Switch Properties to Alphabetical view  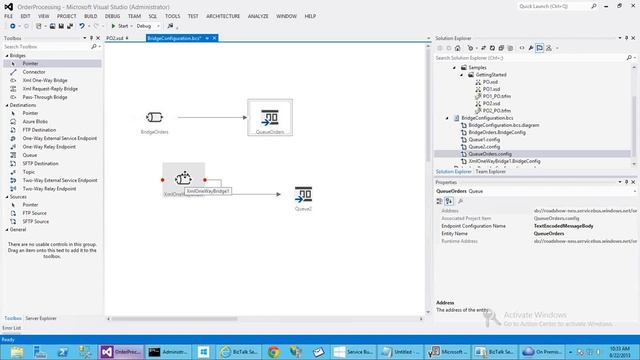click(x=449, y=201)
